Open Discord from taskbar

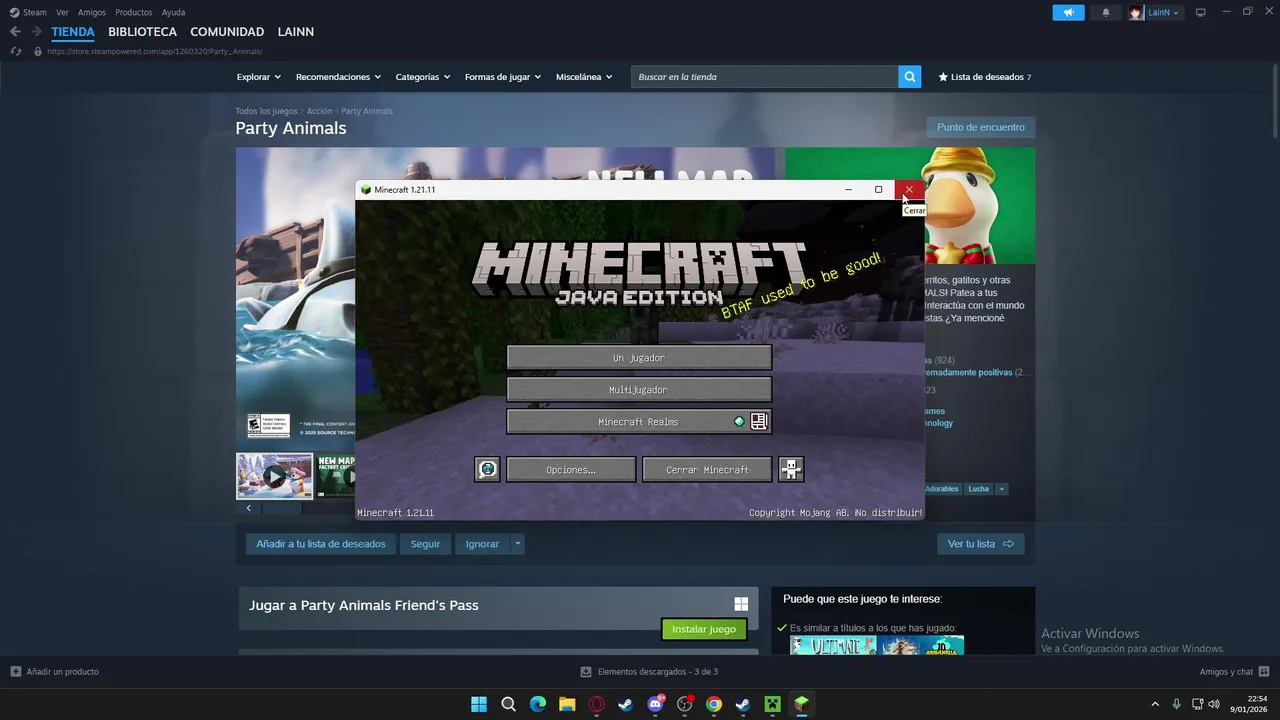[655, 704]
